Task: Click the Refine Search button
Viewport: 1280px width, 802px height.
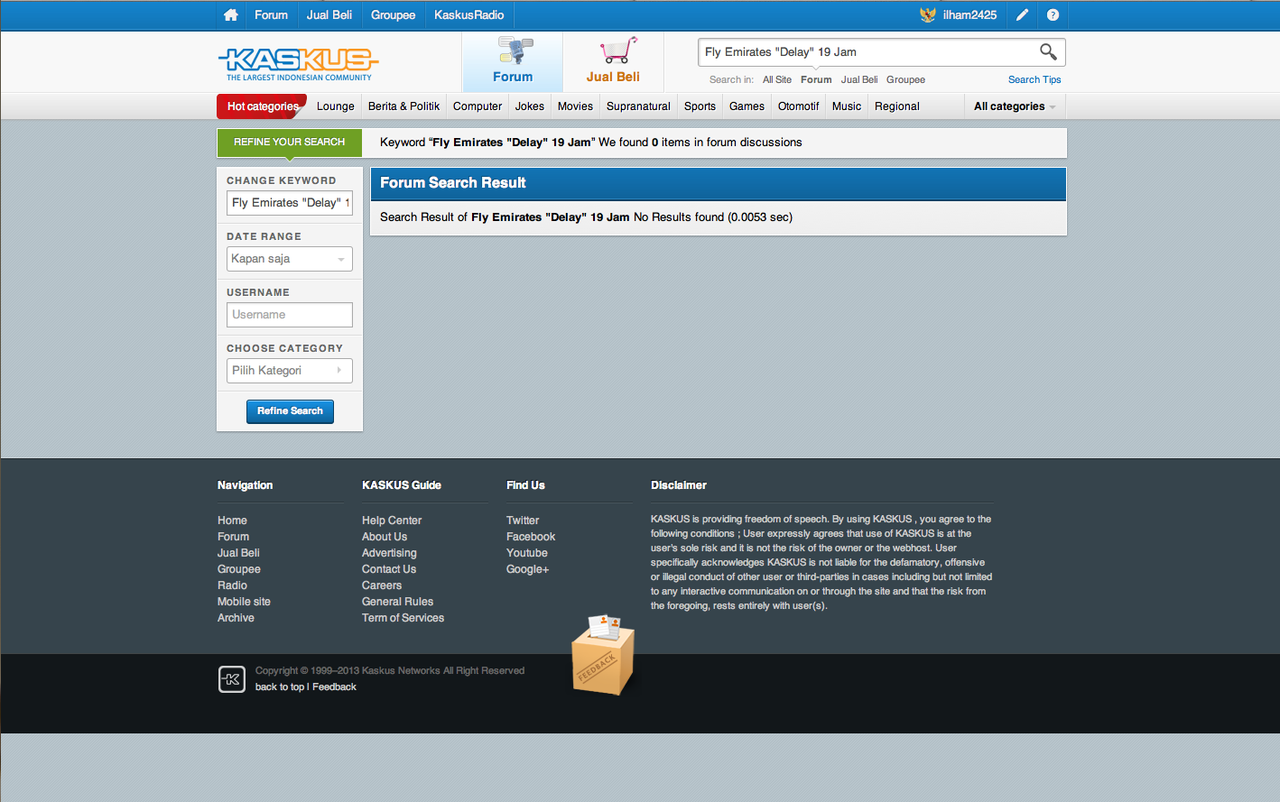Action: [x=290, y=411]
